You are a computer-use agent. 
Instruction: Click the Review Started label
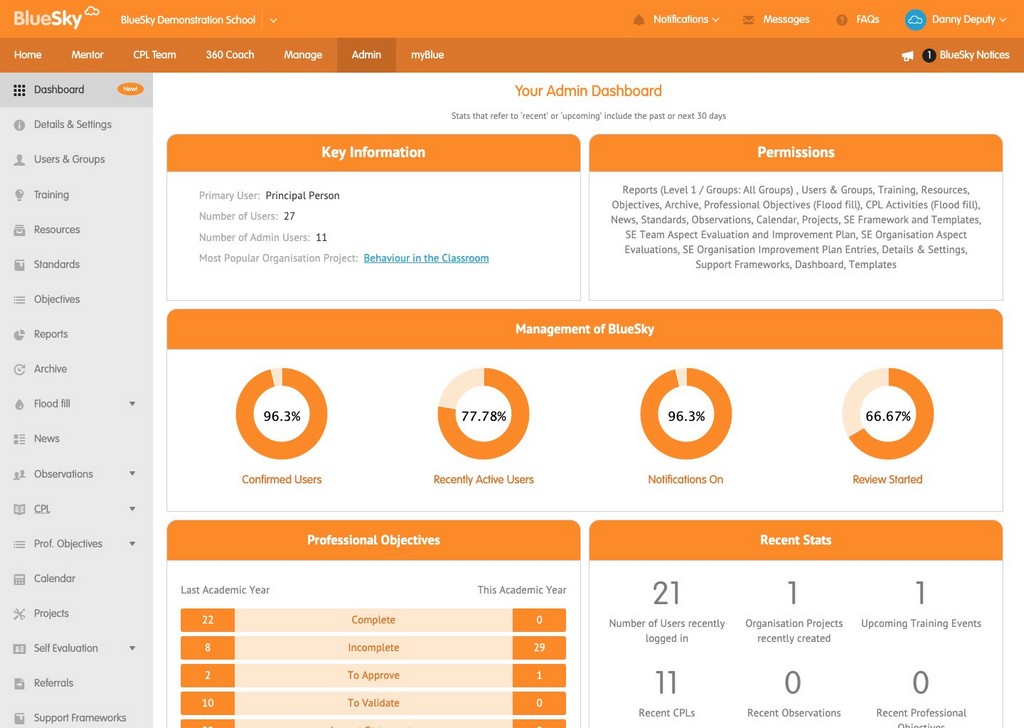pos(888,479)
